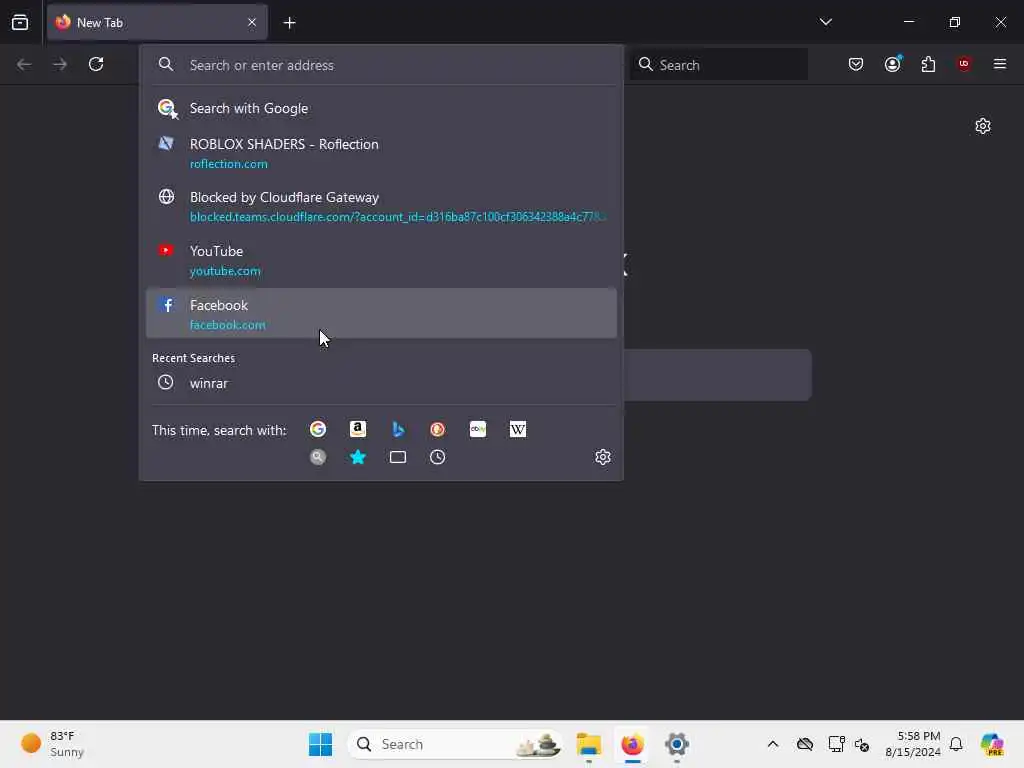Focus the separate Search box in the toolbar

[x=719, y=65]
